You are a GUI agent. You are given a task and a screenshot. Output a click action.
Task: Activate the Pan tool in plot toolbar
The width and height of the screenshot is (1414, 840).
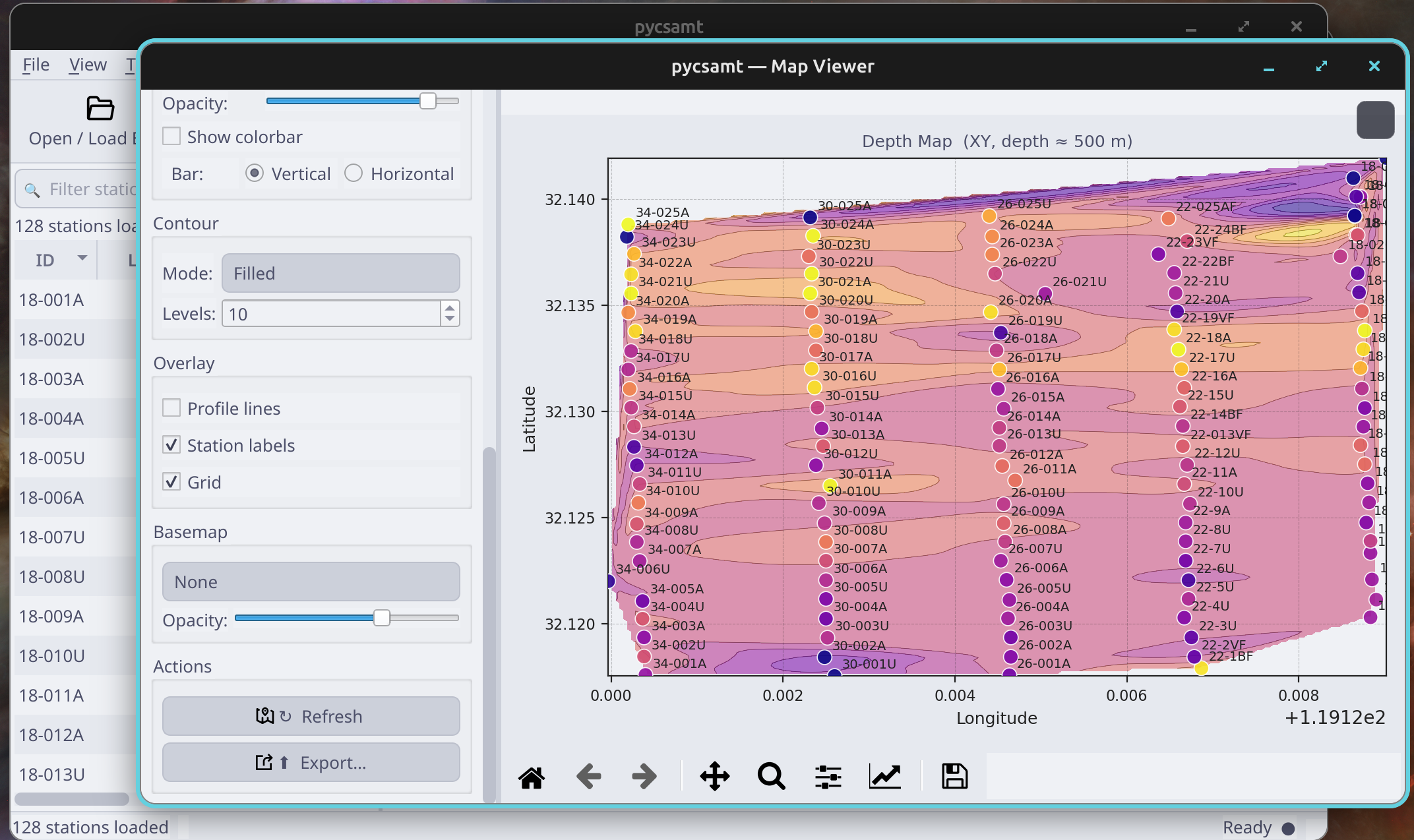(714, 777)
